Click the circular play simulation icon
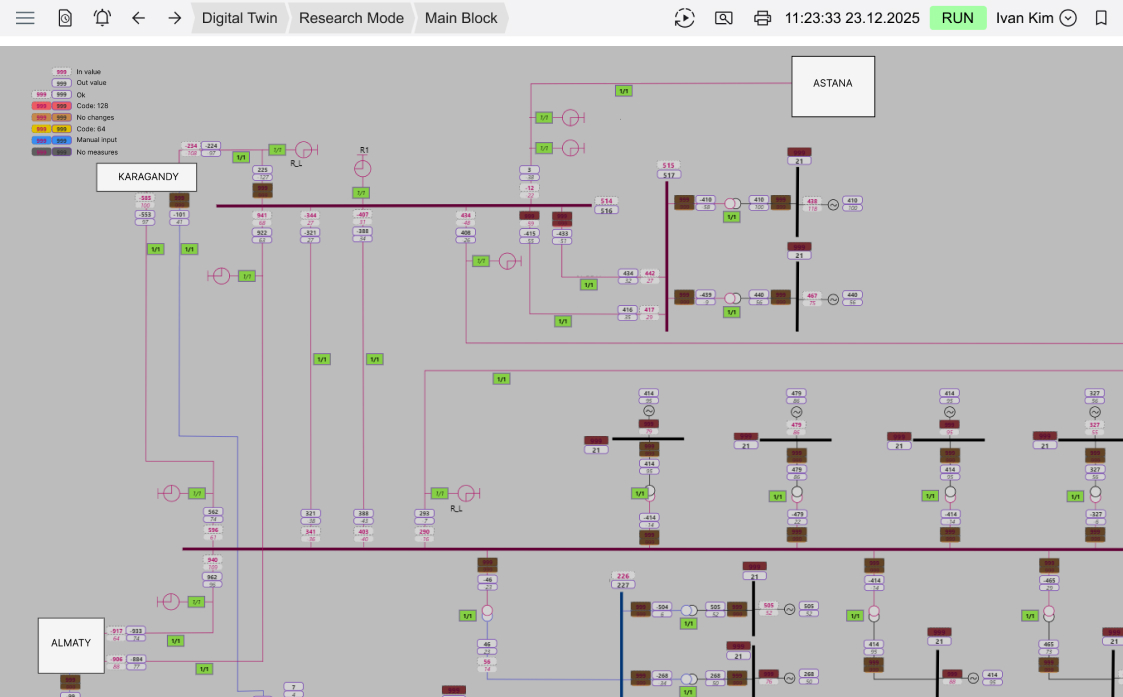The image size is (1123, 697). (x=684, y=18)
